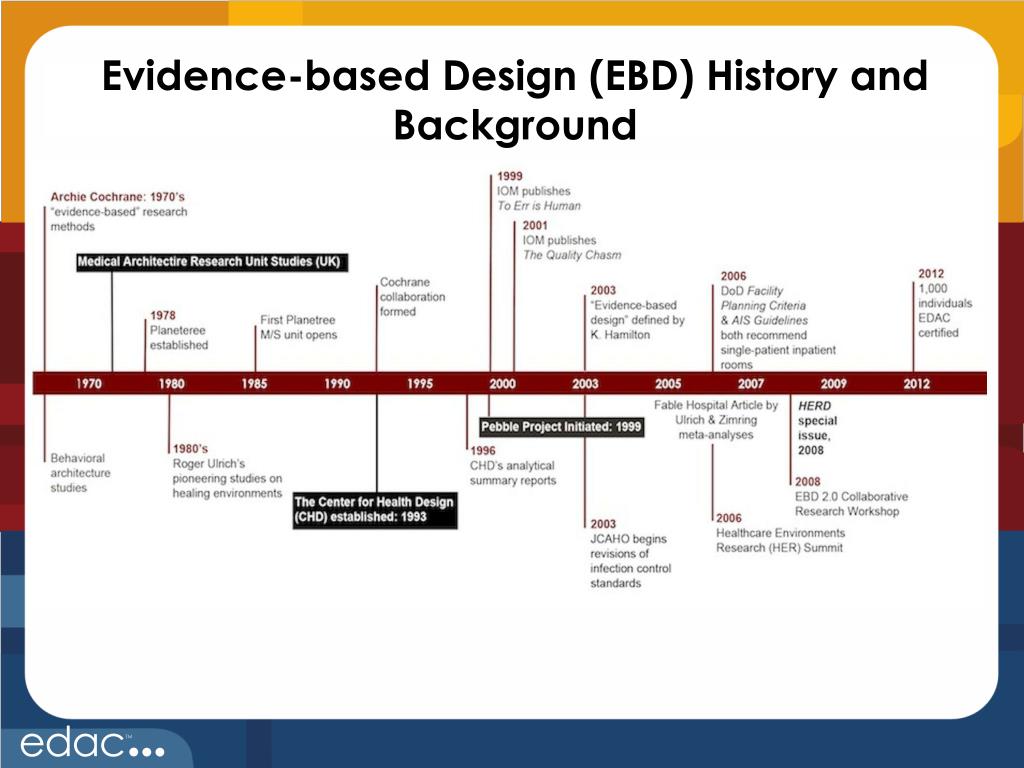This screenshot has height=768, width=1024.
Task: Select the 'HERD special issue, 2008' text
Action: click(817, 428)
